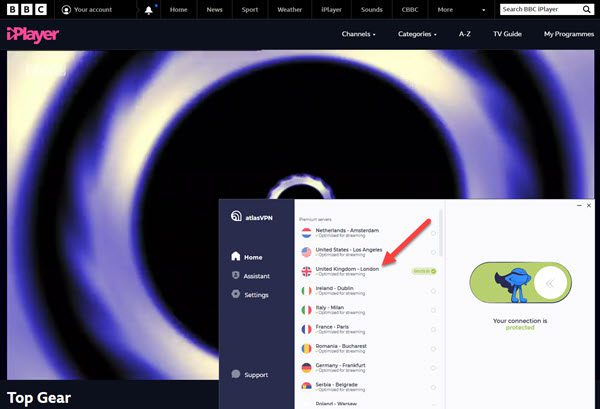Expand the Channels dropdown
The image size is (600, 409).
[359, 34]
